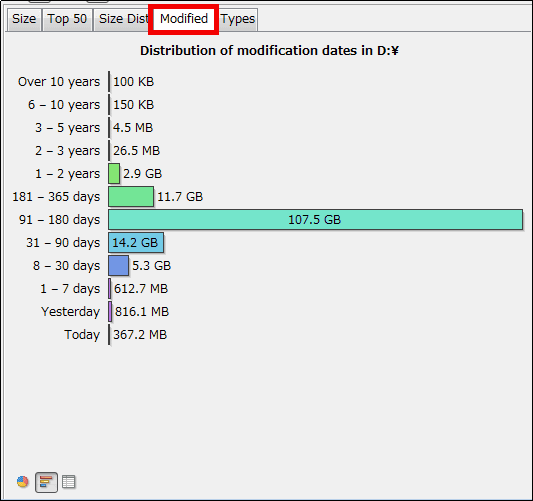
Task: Select the bar chart view icon
Action: (46, 482)
